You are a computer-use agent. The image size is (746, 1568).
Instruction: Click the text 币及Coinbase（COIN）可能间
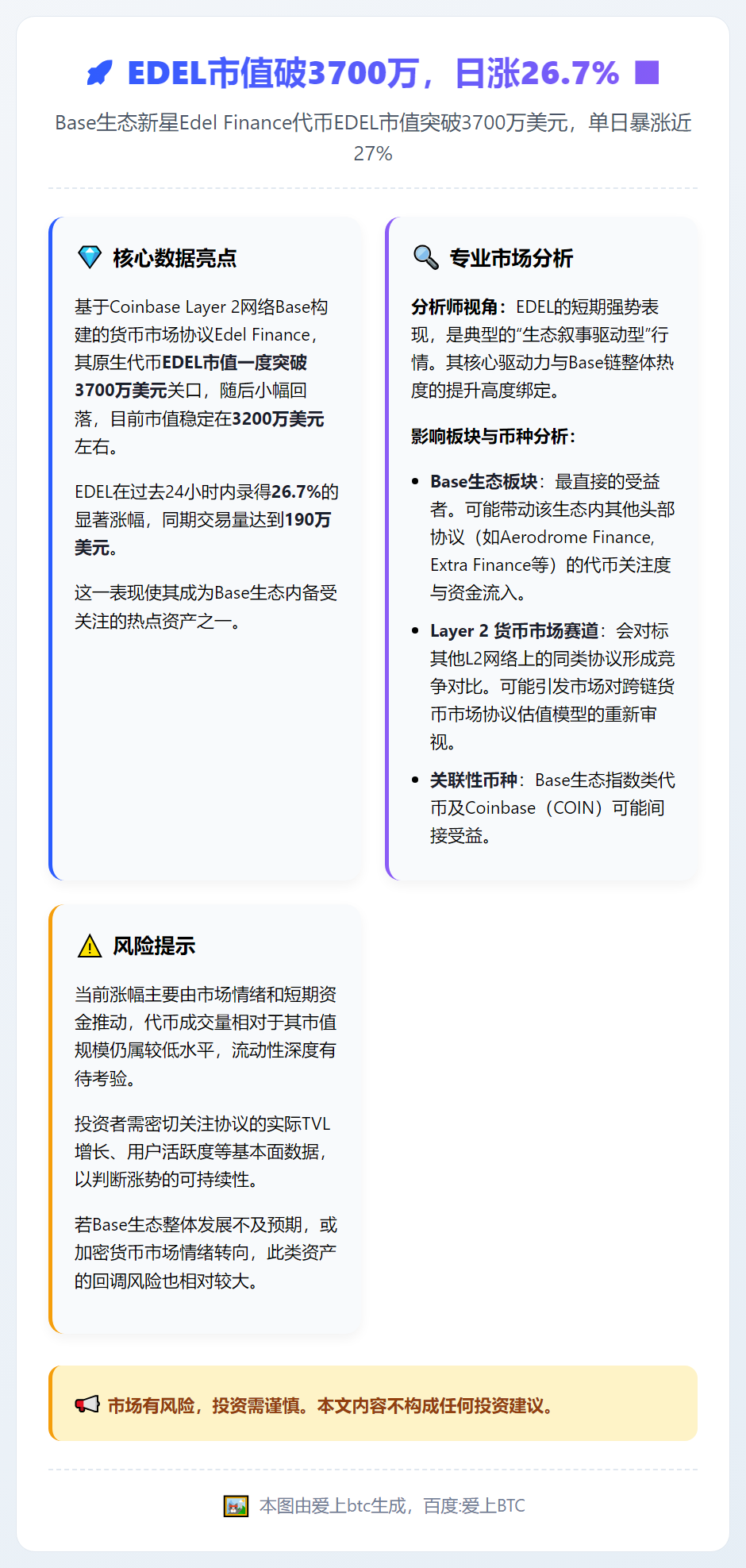pos(548,807)
